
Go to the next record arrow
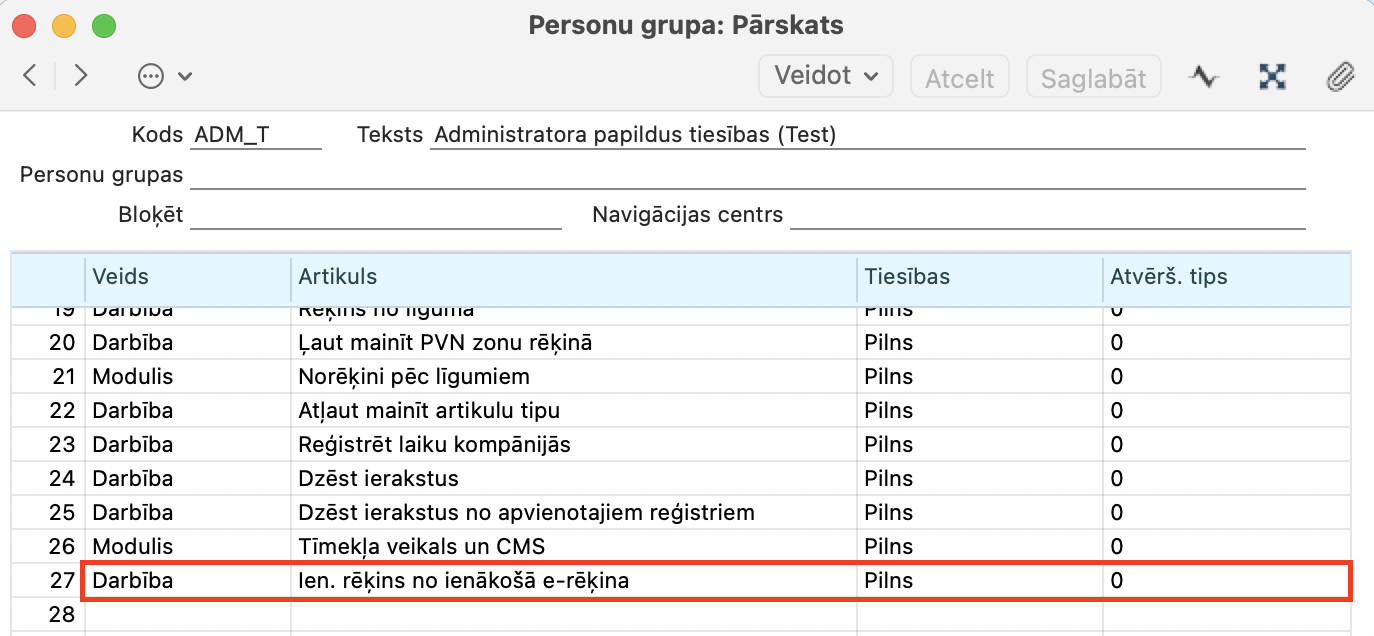click(x=81, y=76)
